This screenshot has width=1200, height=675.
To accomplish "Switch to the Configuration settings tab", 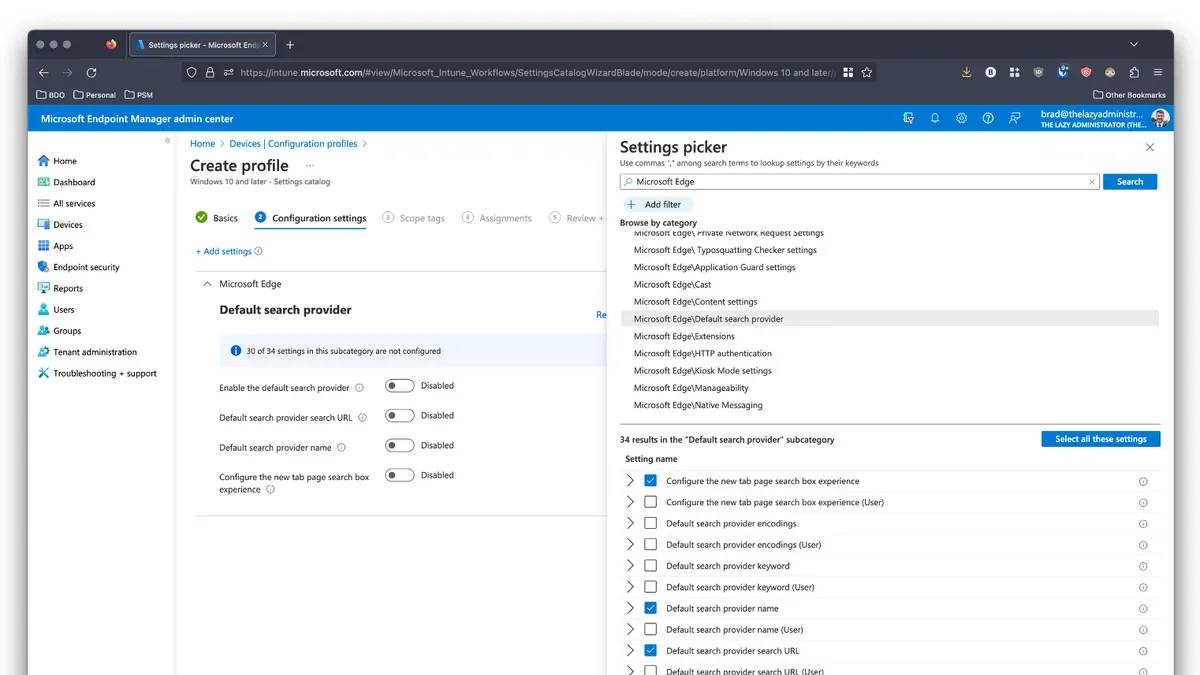I will point(311,218).
